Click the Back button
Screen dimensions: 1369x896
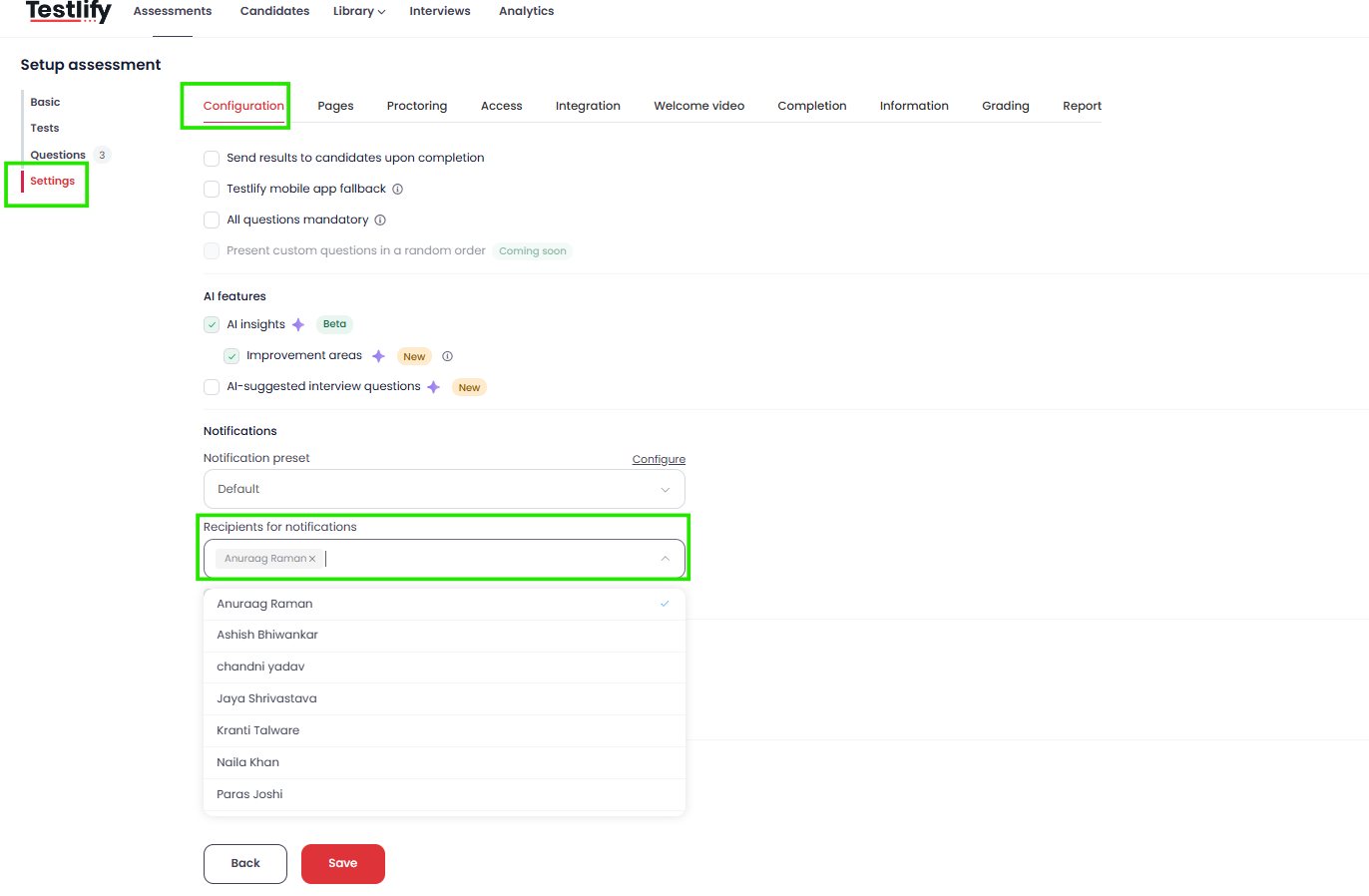(x=245, y=864)
